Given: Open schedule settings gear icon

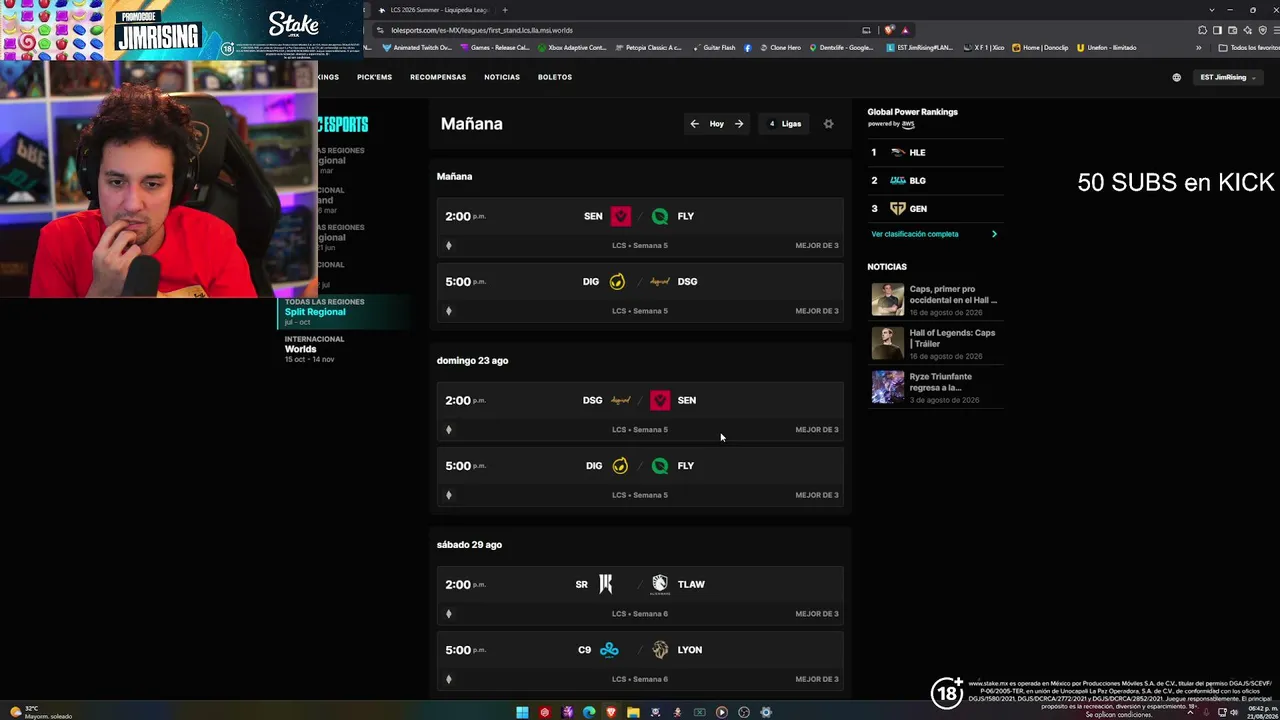Looking at the screenshot, I should pyautogui.click(x=828, y=124).
